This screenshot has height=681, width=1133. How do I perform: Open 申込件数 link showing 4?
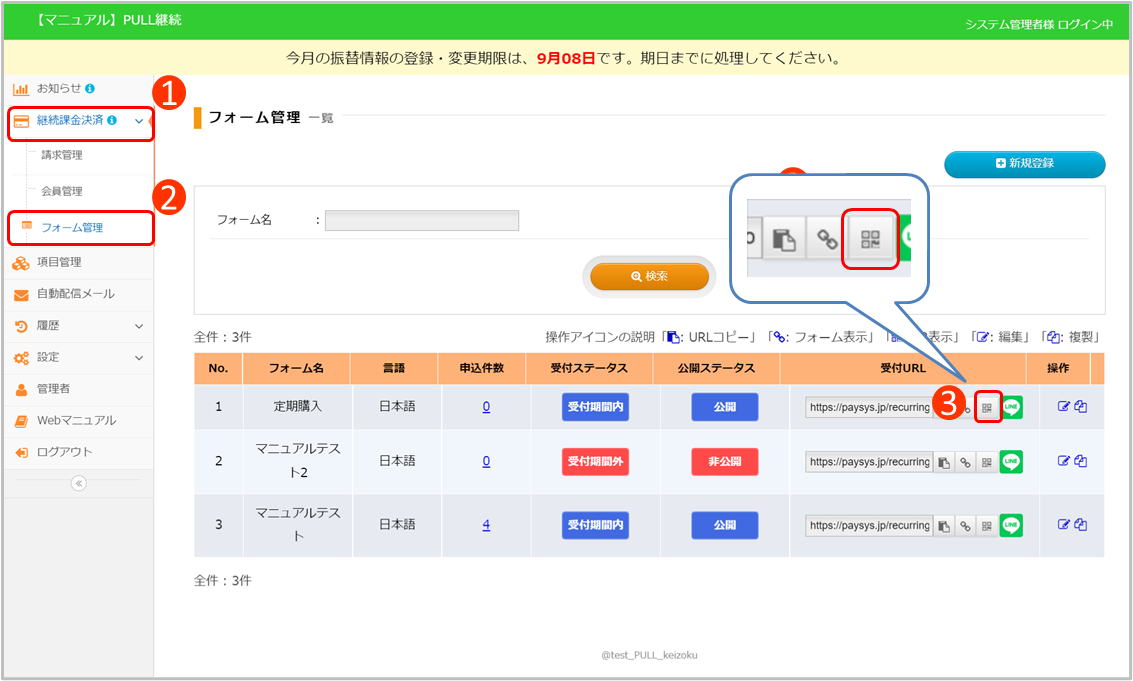pos(486,525)
